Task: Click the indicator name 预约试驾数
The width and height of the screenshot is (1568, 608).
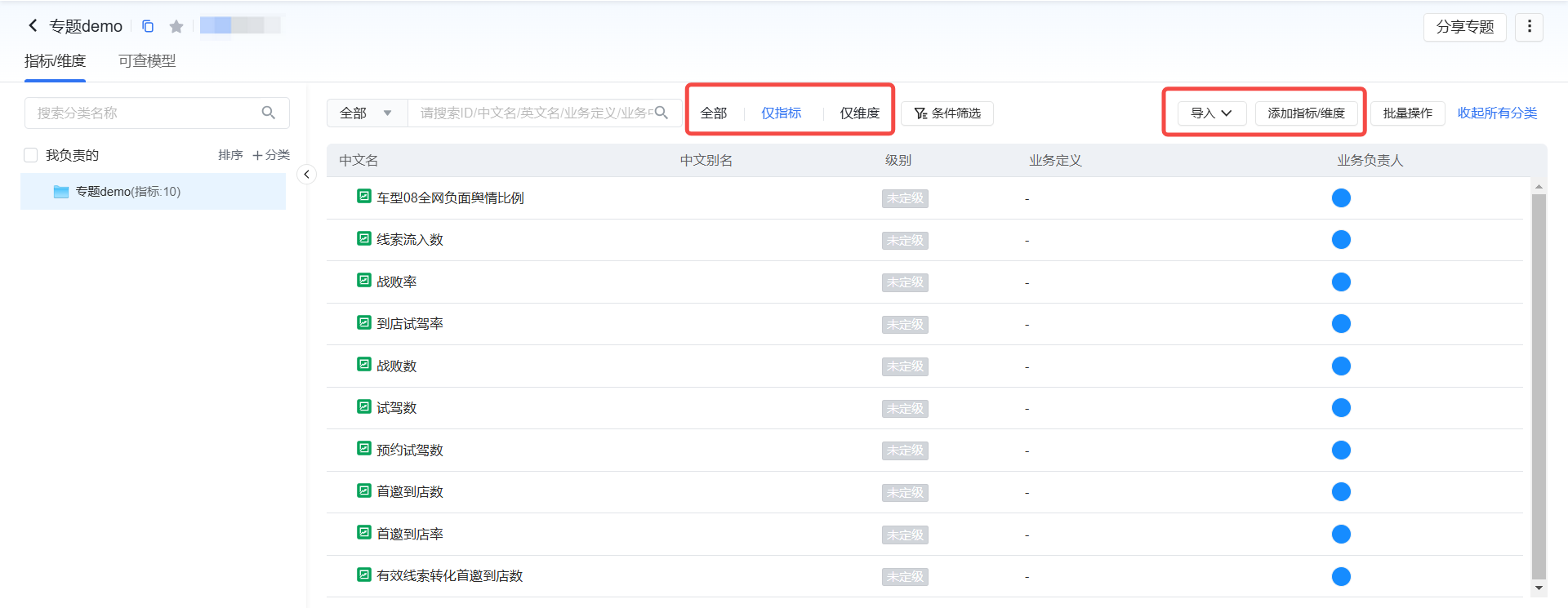Action: (410, 450)
